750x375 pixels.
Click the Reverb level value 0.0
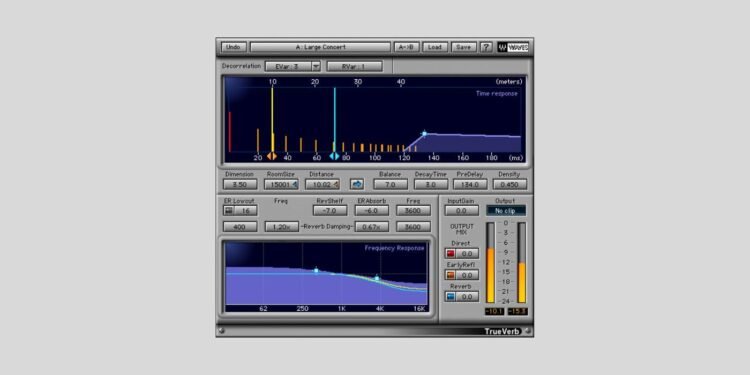(467, 297)
